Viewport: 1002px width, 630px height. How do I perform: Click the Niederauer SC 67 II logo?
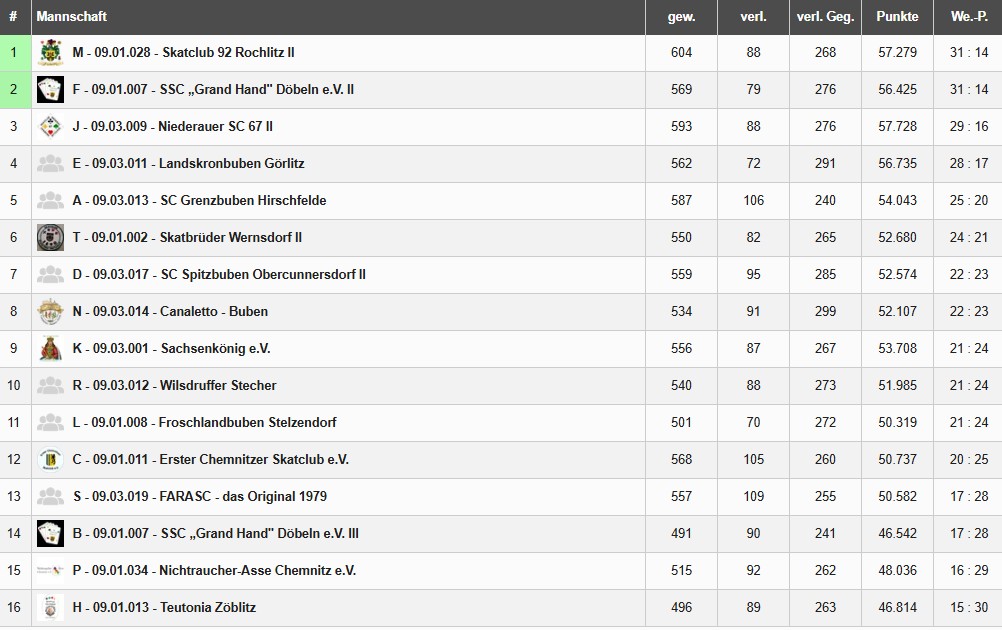(50, 126)
